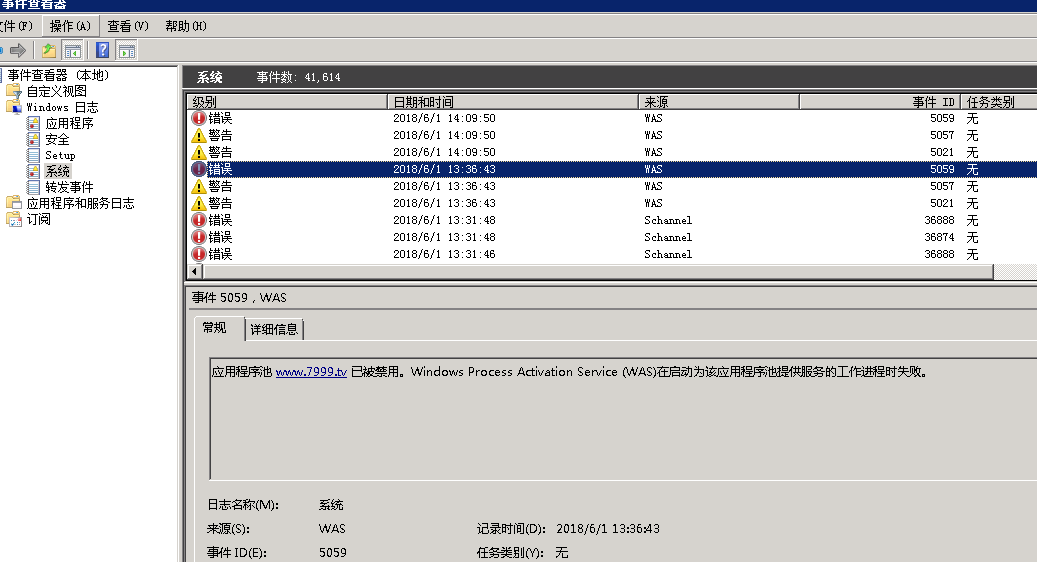Sort by the 任务类别 column header
Screen dimensions: 1038x562
click(998, 102)
